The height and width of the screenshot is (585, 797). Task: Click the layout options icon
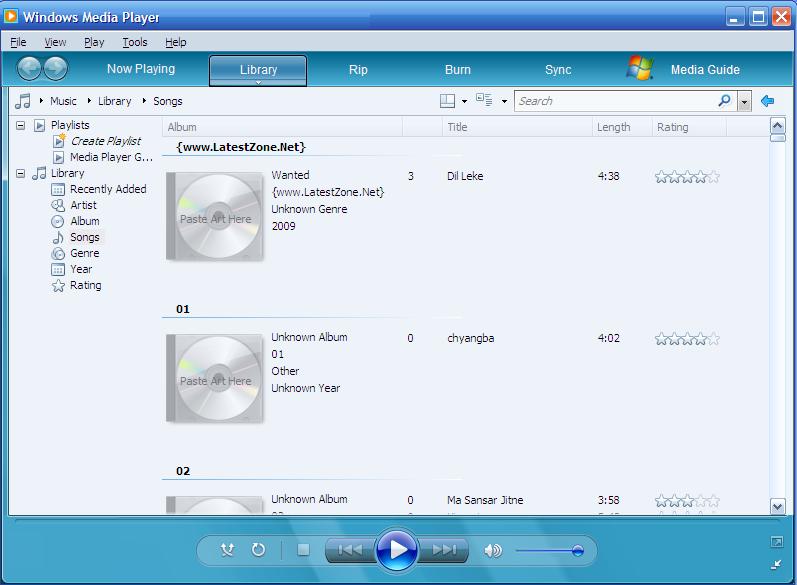point(447,101)
